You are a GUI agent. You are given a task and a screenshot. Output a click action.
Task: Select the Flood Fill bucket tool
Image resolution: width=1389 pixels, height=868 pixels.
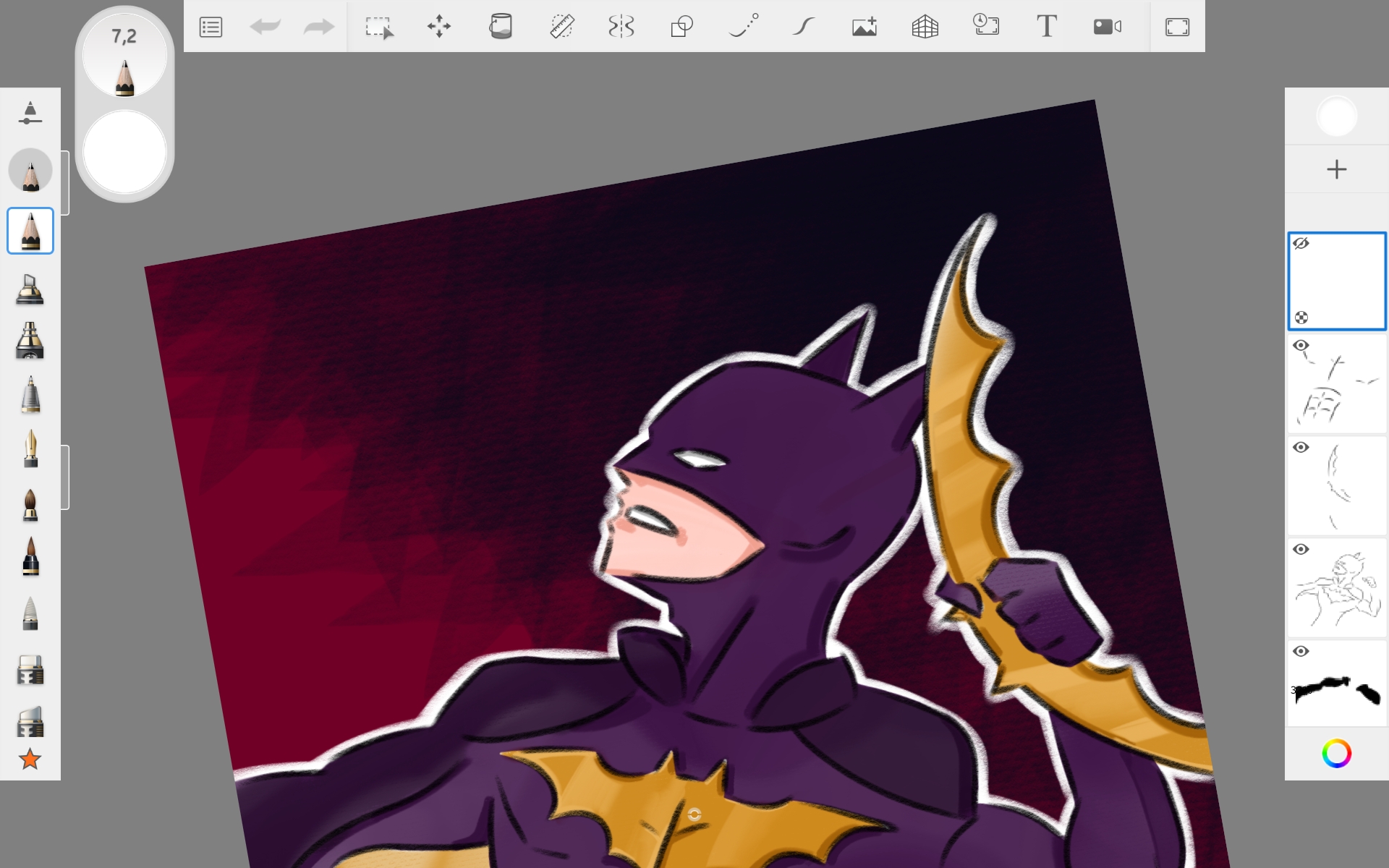tap(500, 27)
